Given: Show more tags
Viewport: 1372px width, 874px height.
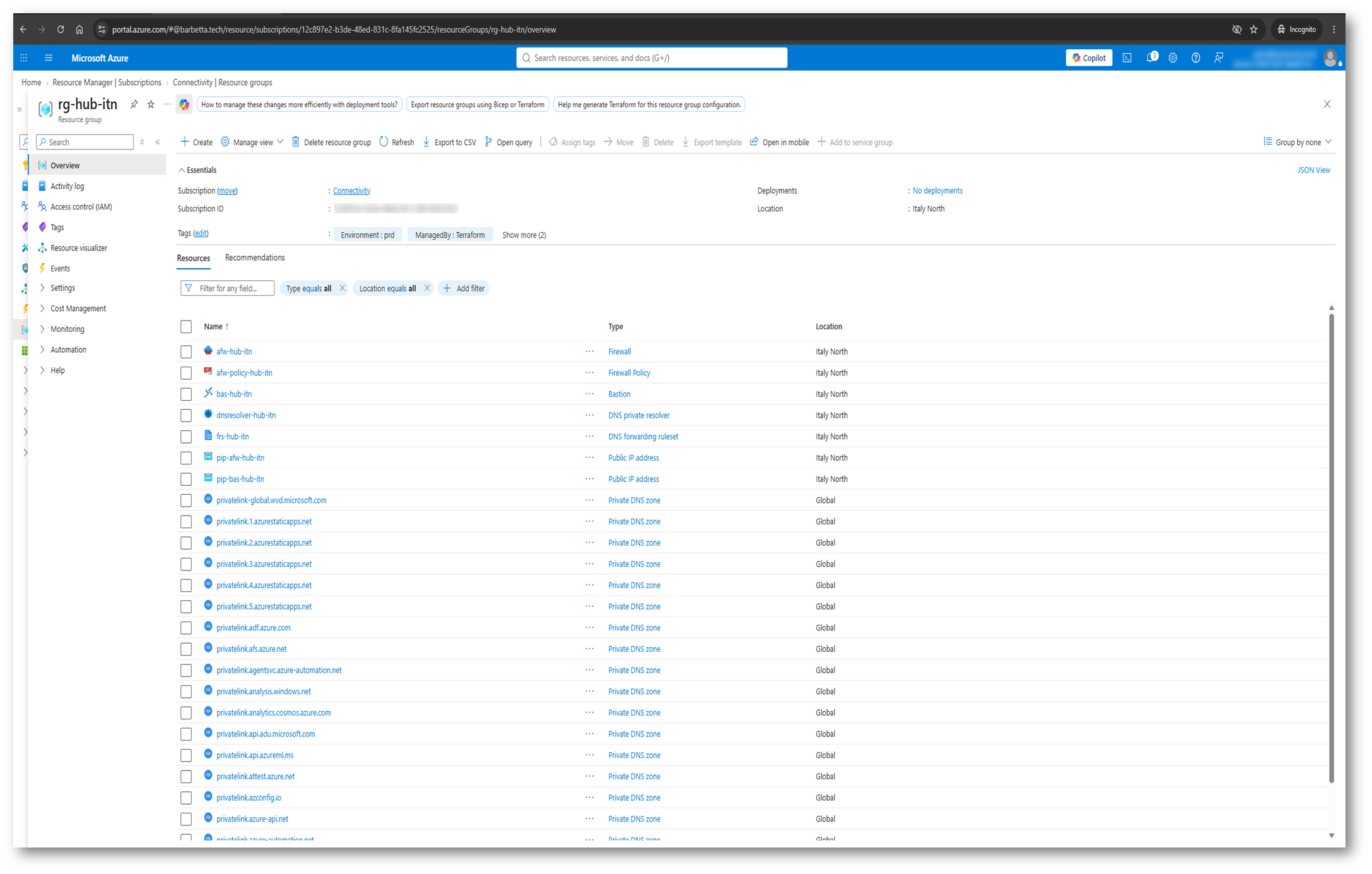Looking at the screenshot, I should tap(524, 235).
